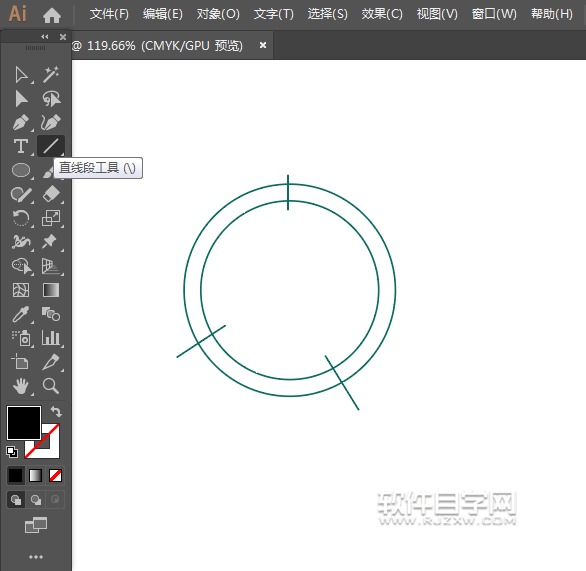This screenshot has width=586, height=571.
Task: Open the 文件(F) menu
Action: coord(109,14)
